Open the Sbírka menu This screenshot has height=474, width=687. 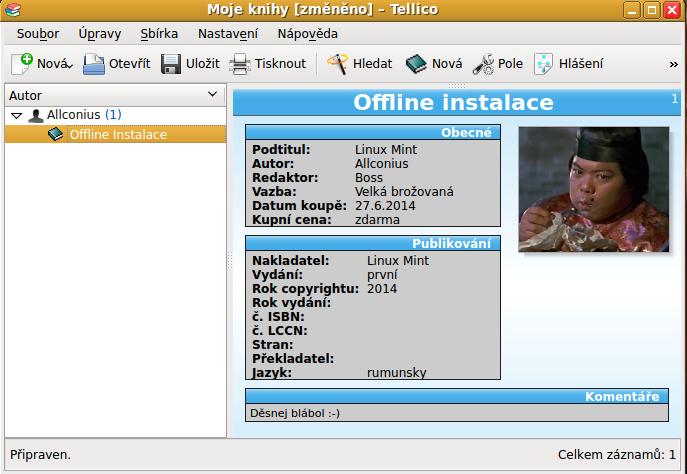pos(159,34)
